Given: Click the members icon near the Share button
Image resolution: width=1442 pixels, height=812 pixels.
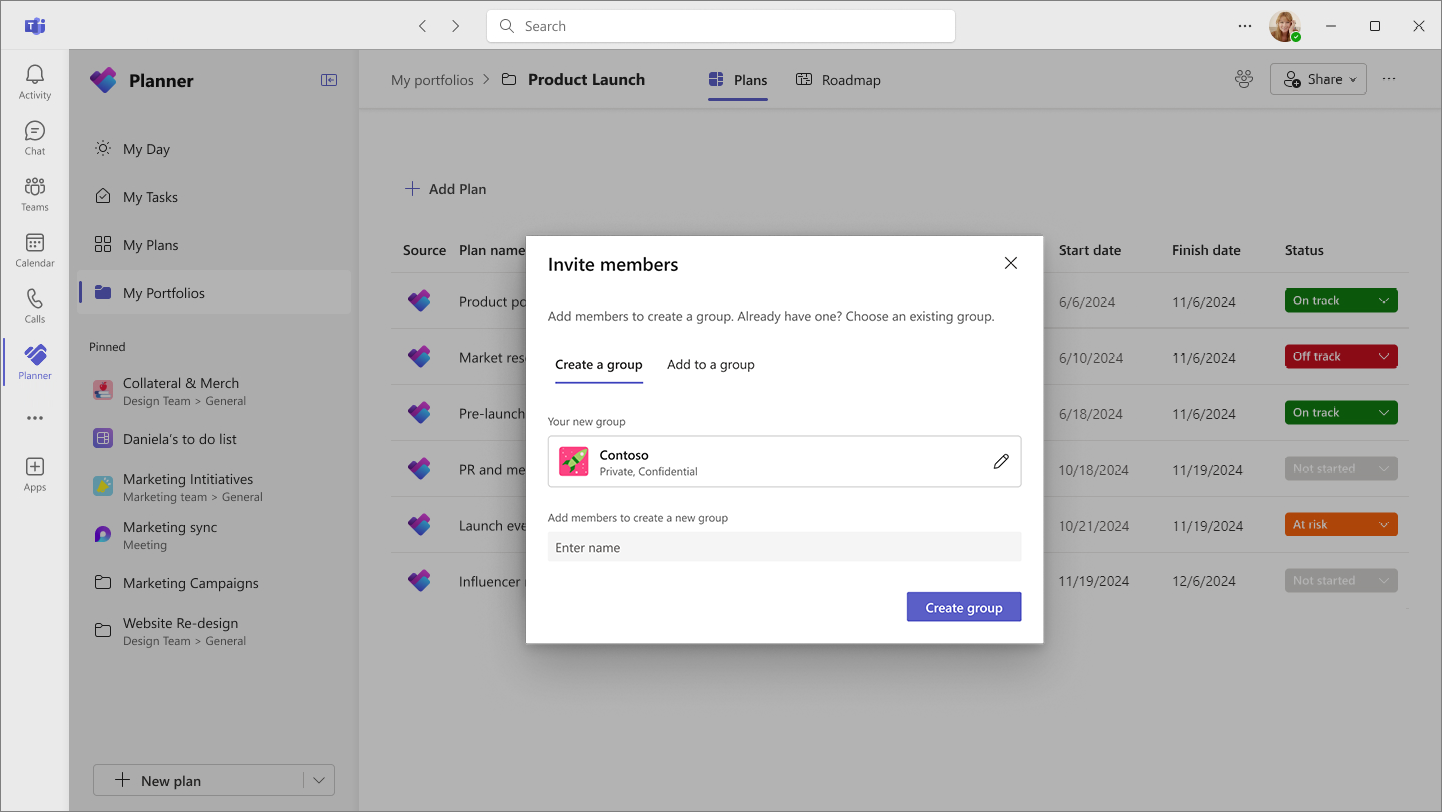Looking at the screenshot, I should 1243,78.
